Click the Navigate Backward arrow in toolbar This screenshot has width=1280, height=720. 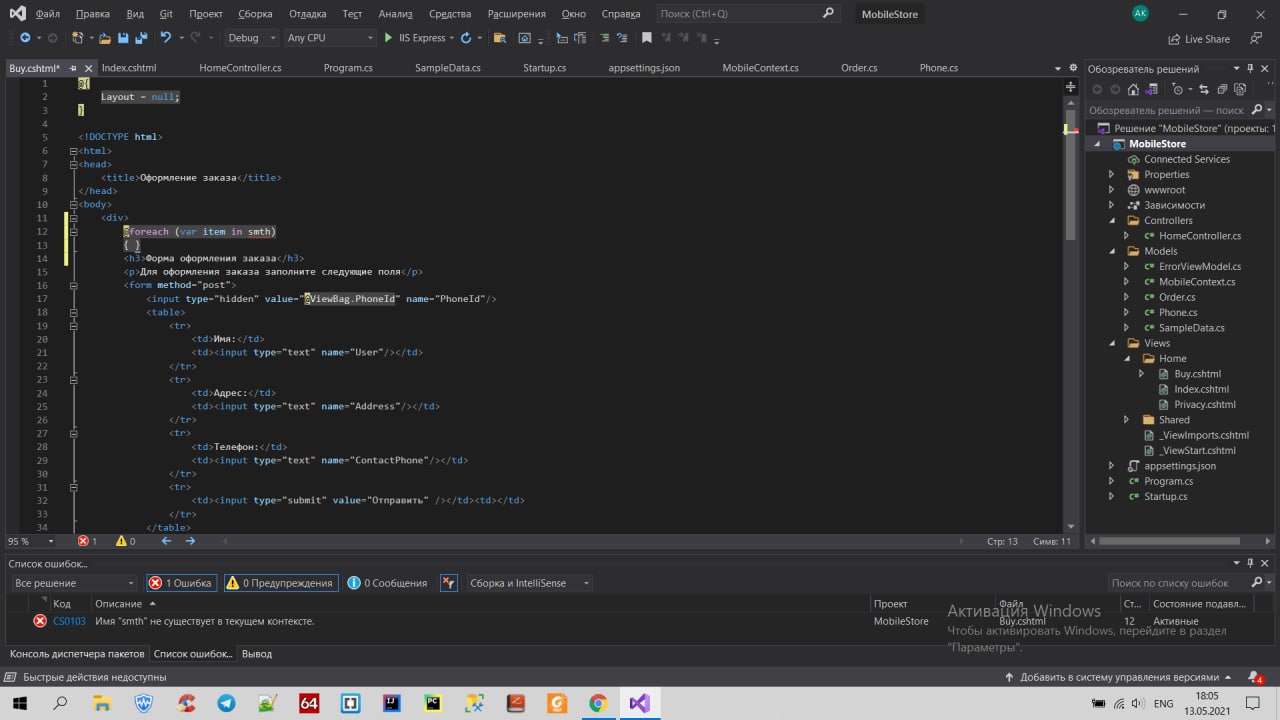[x=25, y=38]
